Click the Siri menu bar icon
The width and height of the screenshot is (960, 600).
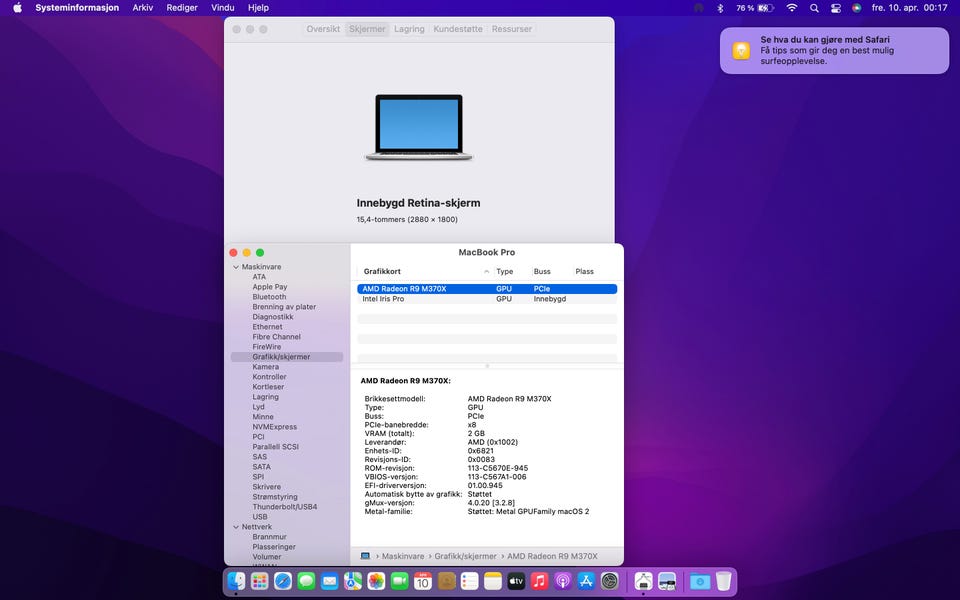857,8
